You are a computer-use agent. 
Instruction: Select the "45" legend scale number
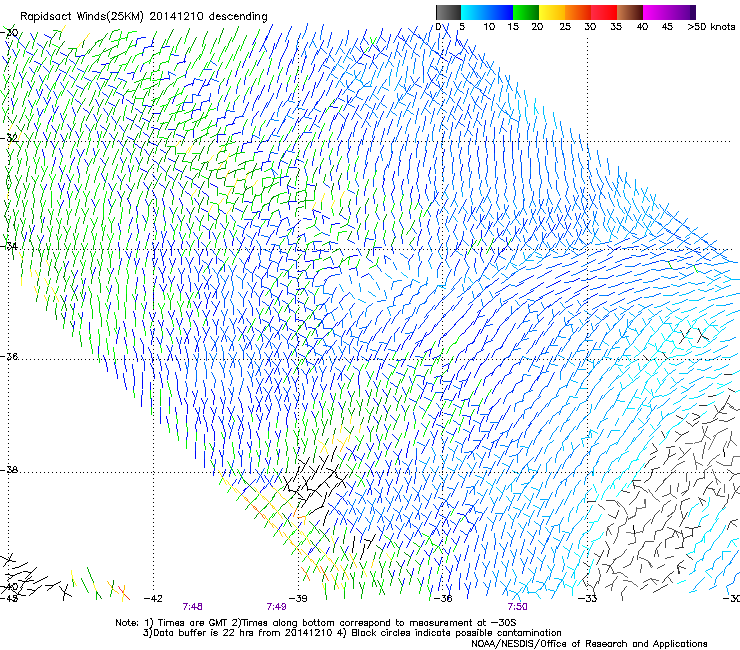(667, 26)
